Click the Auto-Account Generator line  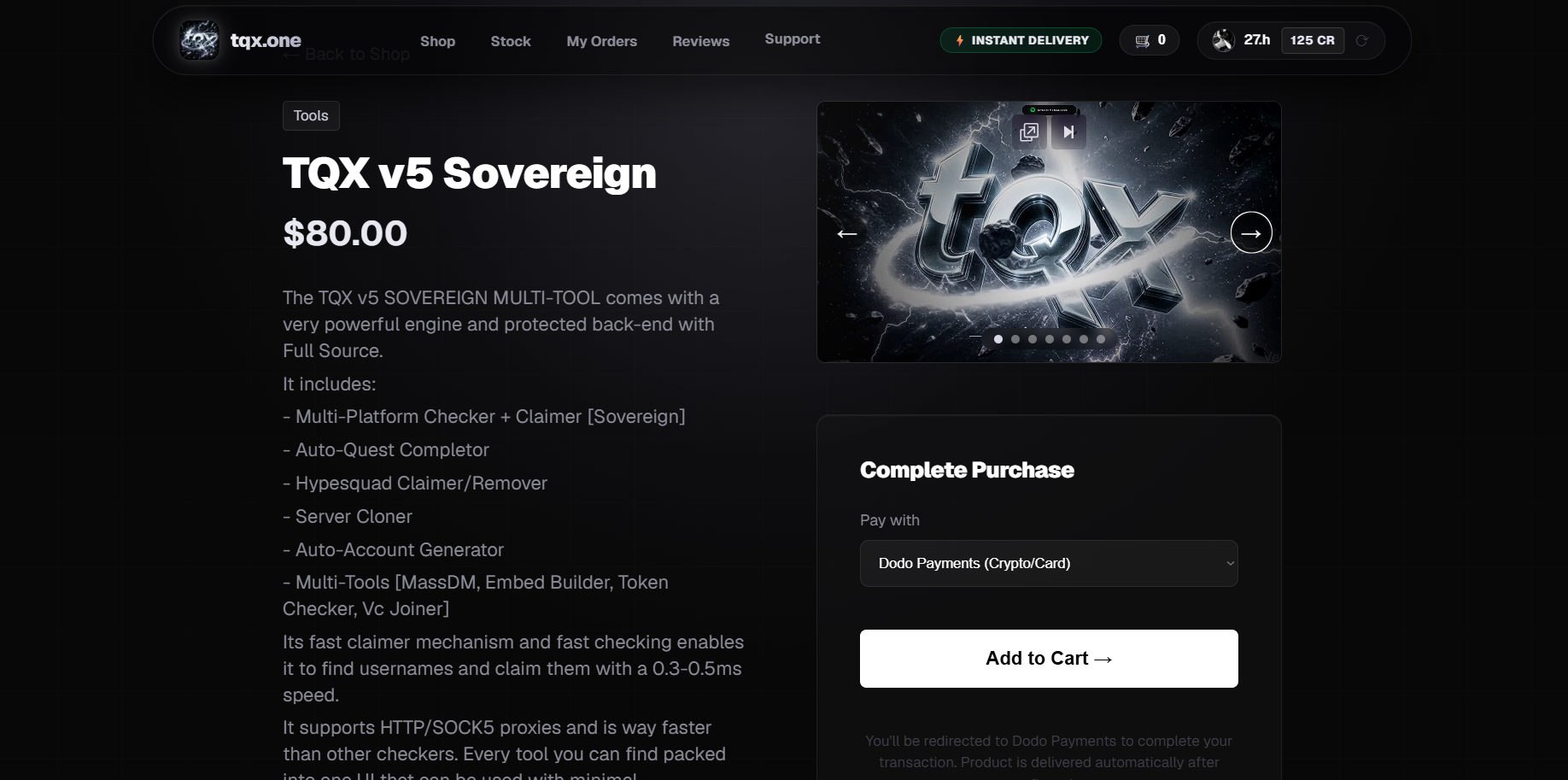394,550
